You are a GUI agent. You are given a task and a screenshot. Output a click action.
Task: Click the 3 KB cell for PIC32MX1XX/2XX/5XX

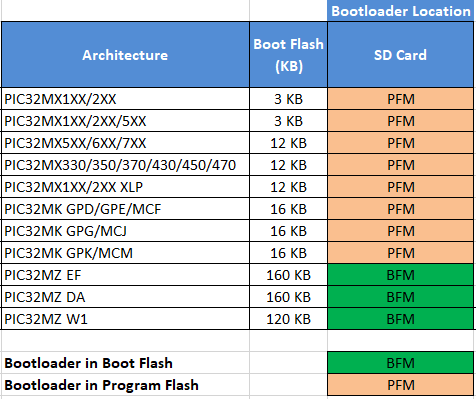288,121
